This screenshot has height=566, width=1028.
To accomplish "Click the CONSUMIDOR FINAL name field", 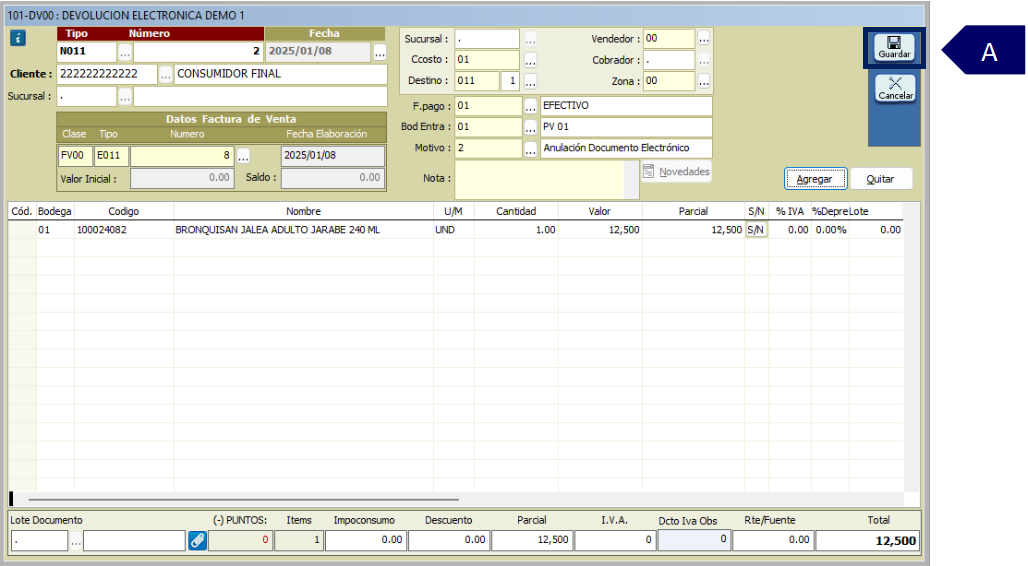I will click(281, 74).
